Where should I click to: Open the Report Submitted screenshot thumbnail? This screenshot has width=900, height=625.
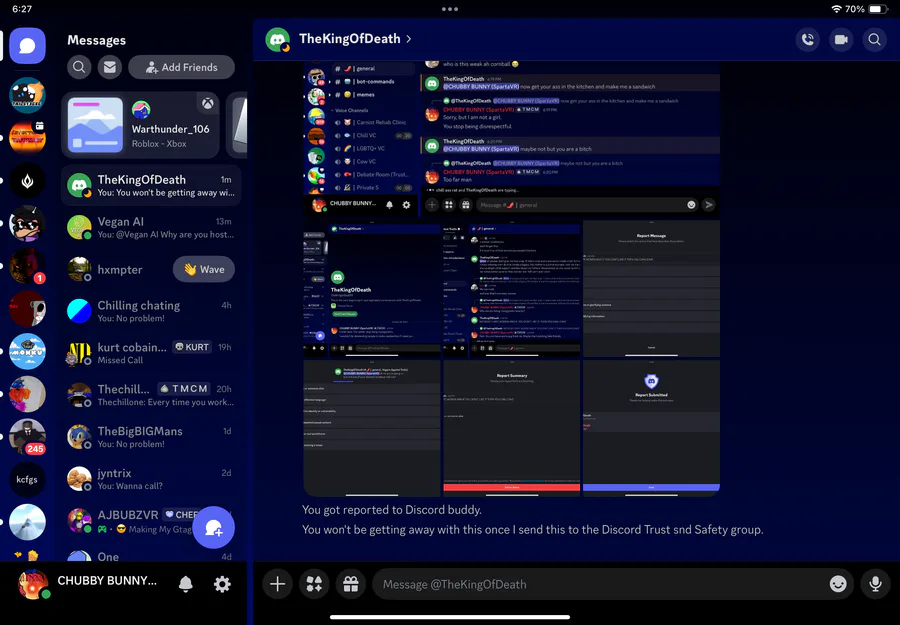pyautogui.click(x=651, y=427)
